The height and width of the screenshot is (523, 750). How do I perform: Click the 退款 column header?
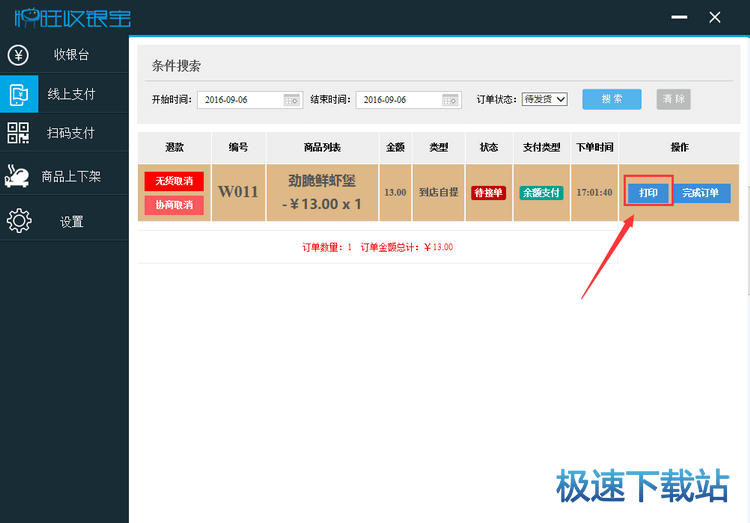[x=174, y=147]
